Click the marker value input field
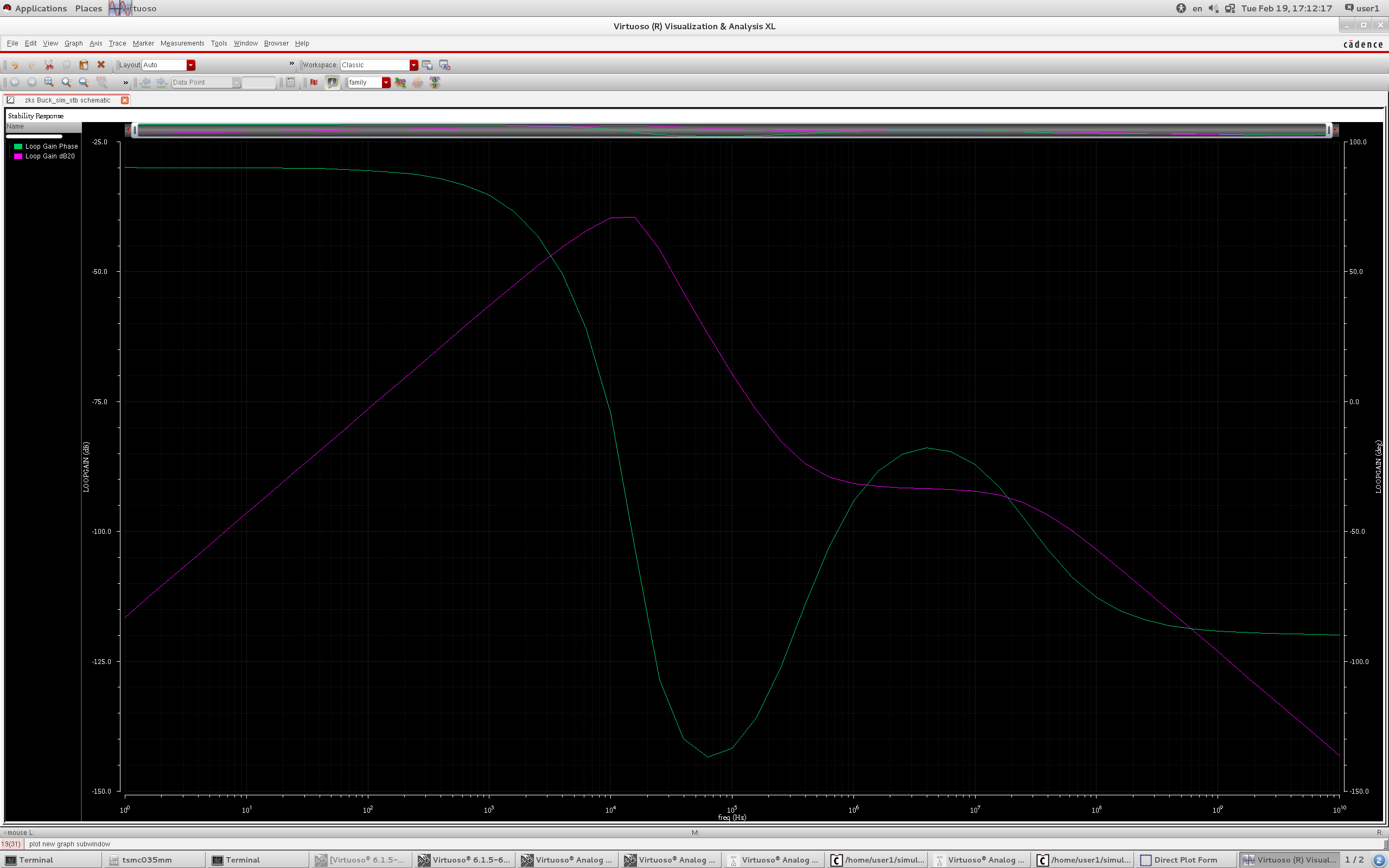This screenshot has width=1389, height=868. (x=259, y=82)
